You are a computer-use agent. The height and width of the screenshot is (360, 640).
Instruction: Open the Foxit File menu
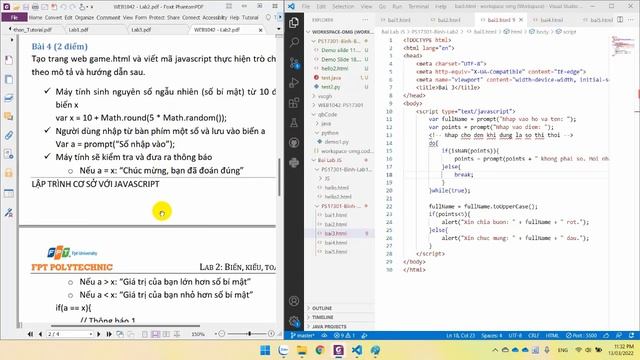(14, 18)
